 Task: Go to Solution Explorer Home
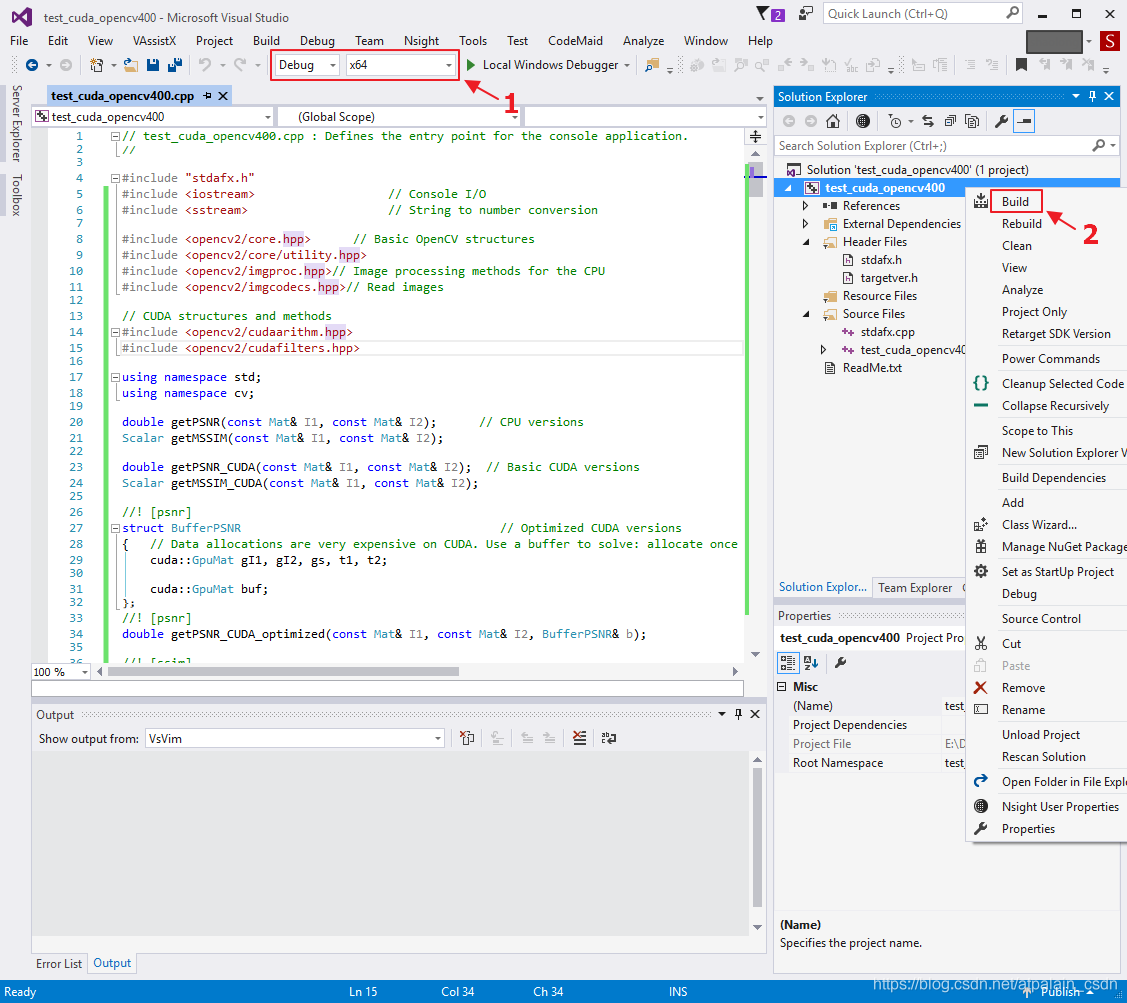[833, 122]
